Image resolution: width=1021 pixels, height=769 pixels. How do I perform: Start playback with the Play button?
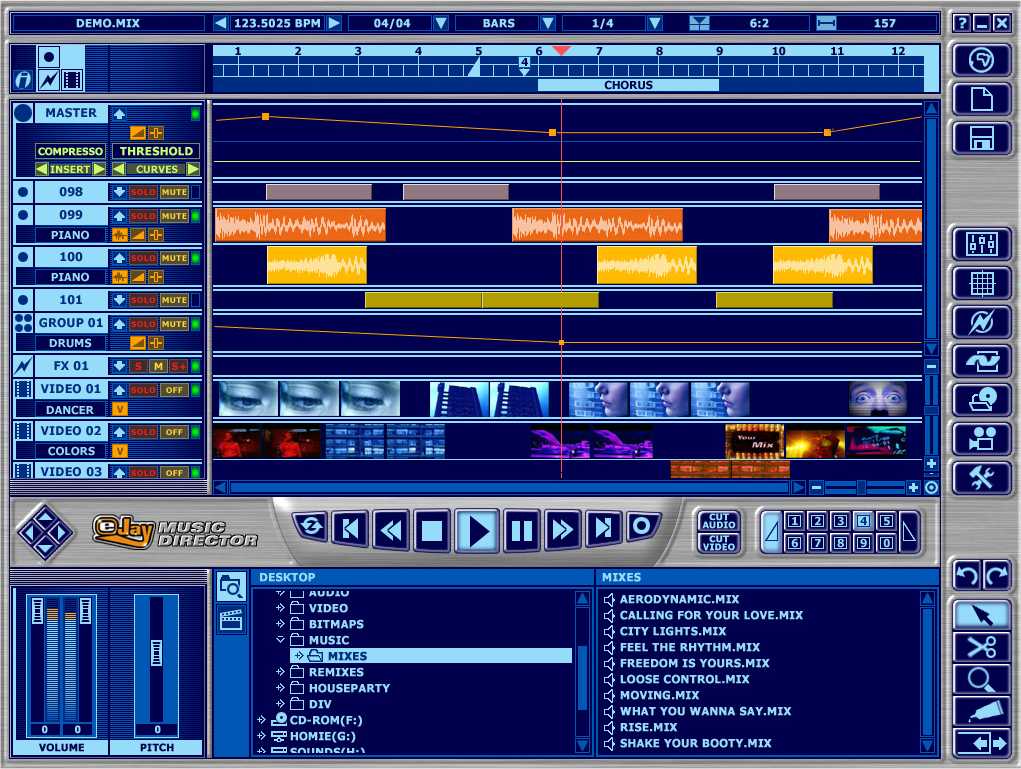coord(477,530)
